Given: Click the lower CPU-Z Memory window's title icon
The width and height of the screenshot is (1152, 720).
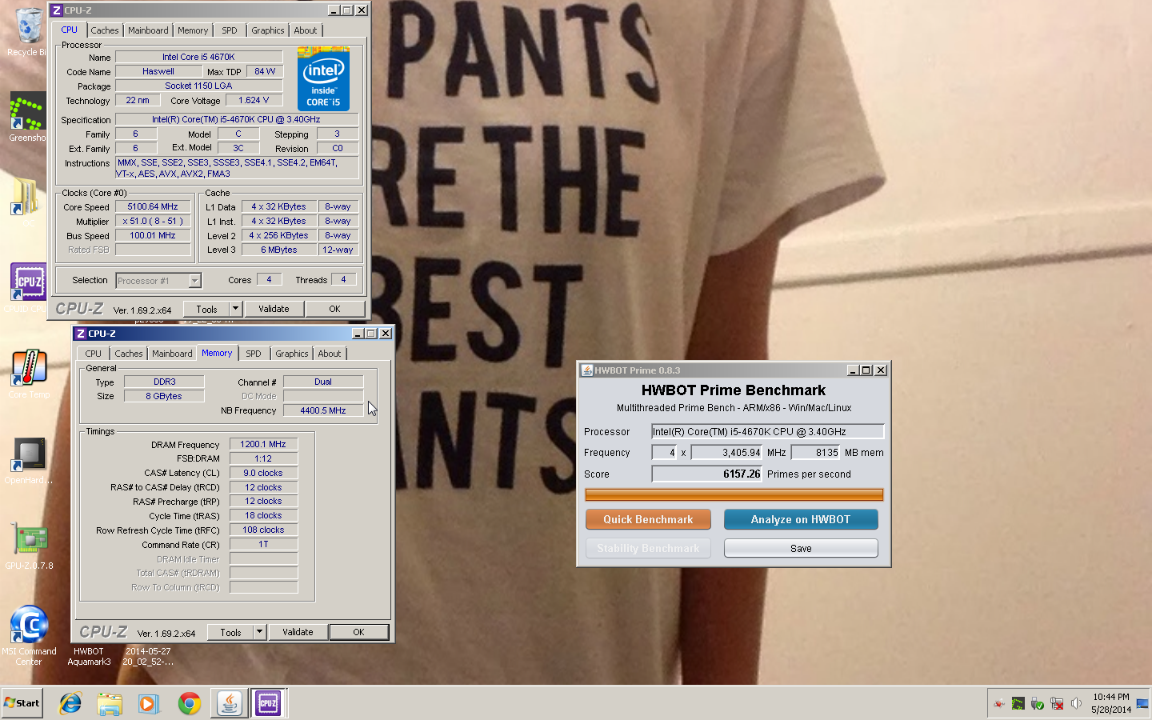Looking at the screenshot, I should coord(81,334).
